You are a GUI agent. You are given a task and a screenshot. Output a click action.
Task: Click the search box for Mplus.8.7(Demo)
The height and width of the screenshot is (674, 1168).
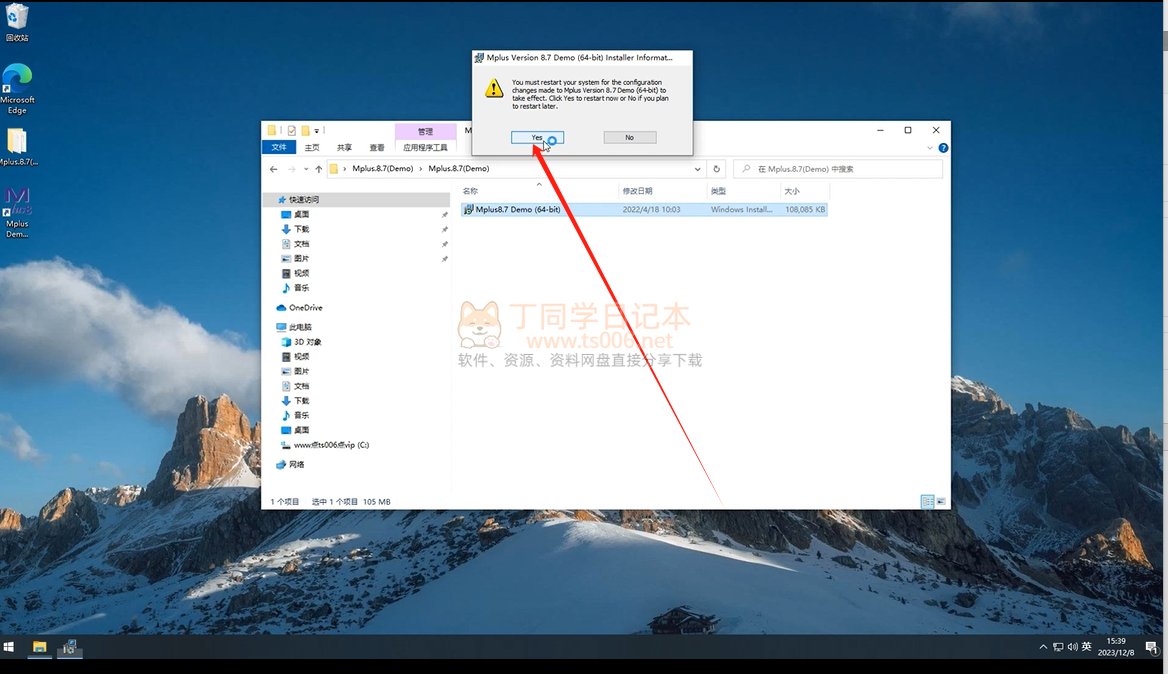click(x=837, y=169)
